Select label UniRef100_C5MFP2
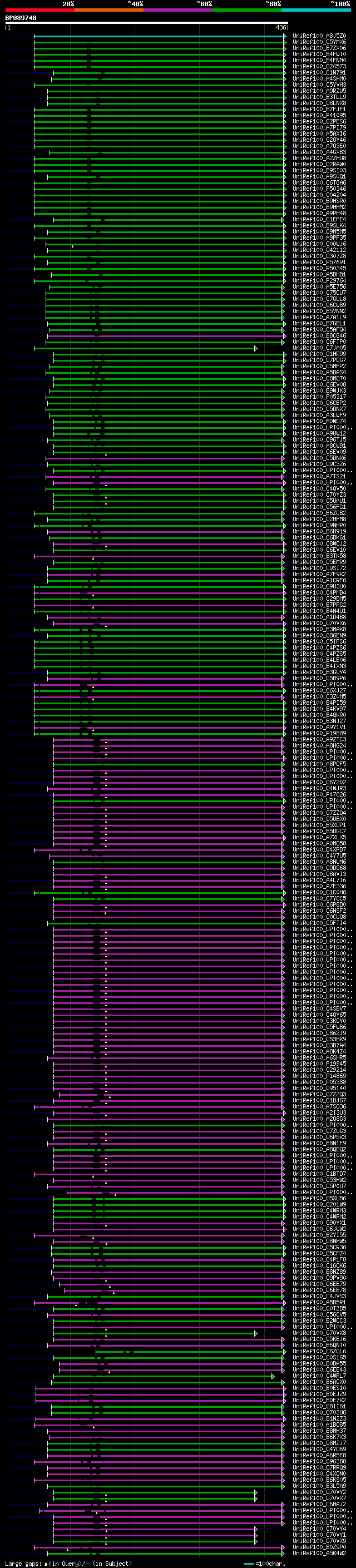356x1568 pixels. (x=319, y=367)
